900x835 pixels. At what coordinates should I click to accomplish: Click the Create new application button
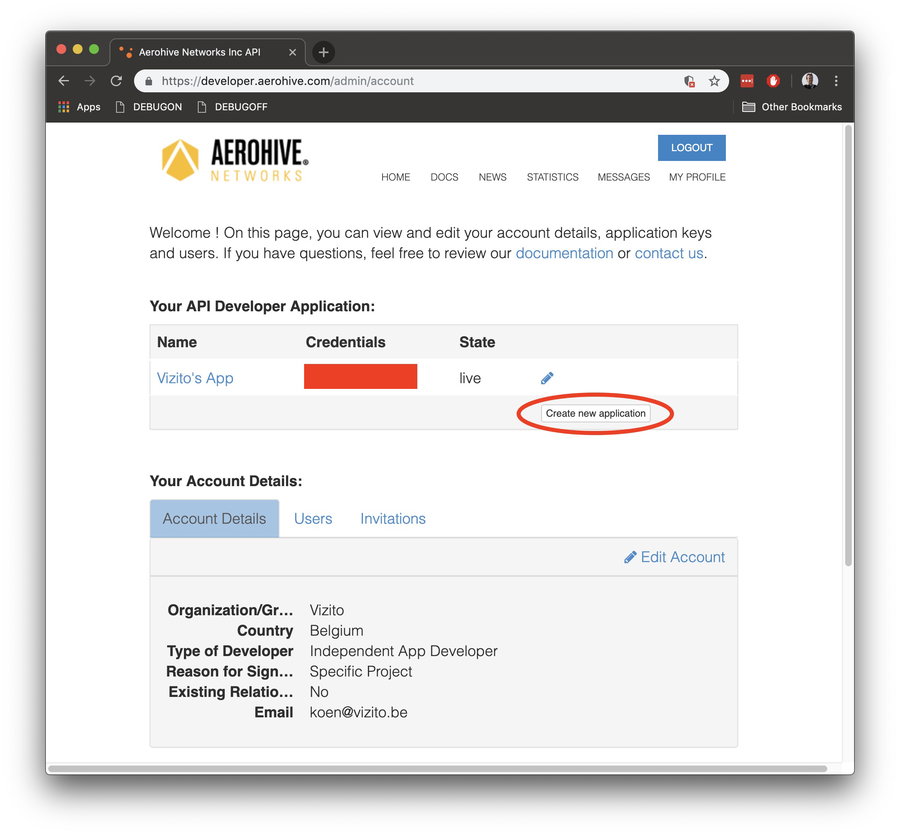click(x=595, y=413)
